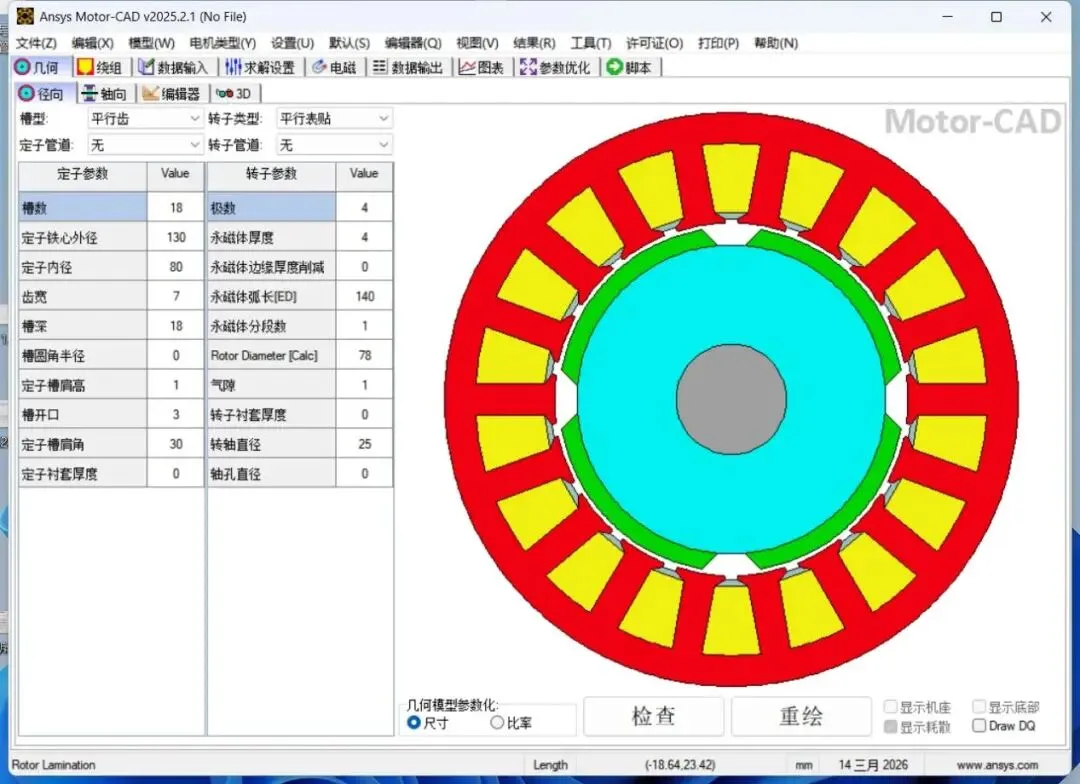Open the 数据输出 table icon
Viewport: 1080px width, 784px height.
pos(380,67)
